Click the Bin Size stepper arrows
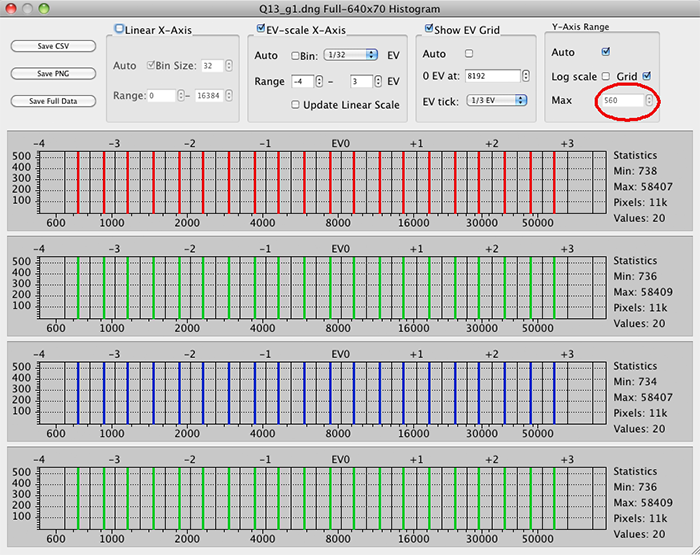 pyautogui.click(x=229, y=66)
